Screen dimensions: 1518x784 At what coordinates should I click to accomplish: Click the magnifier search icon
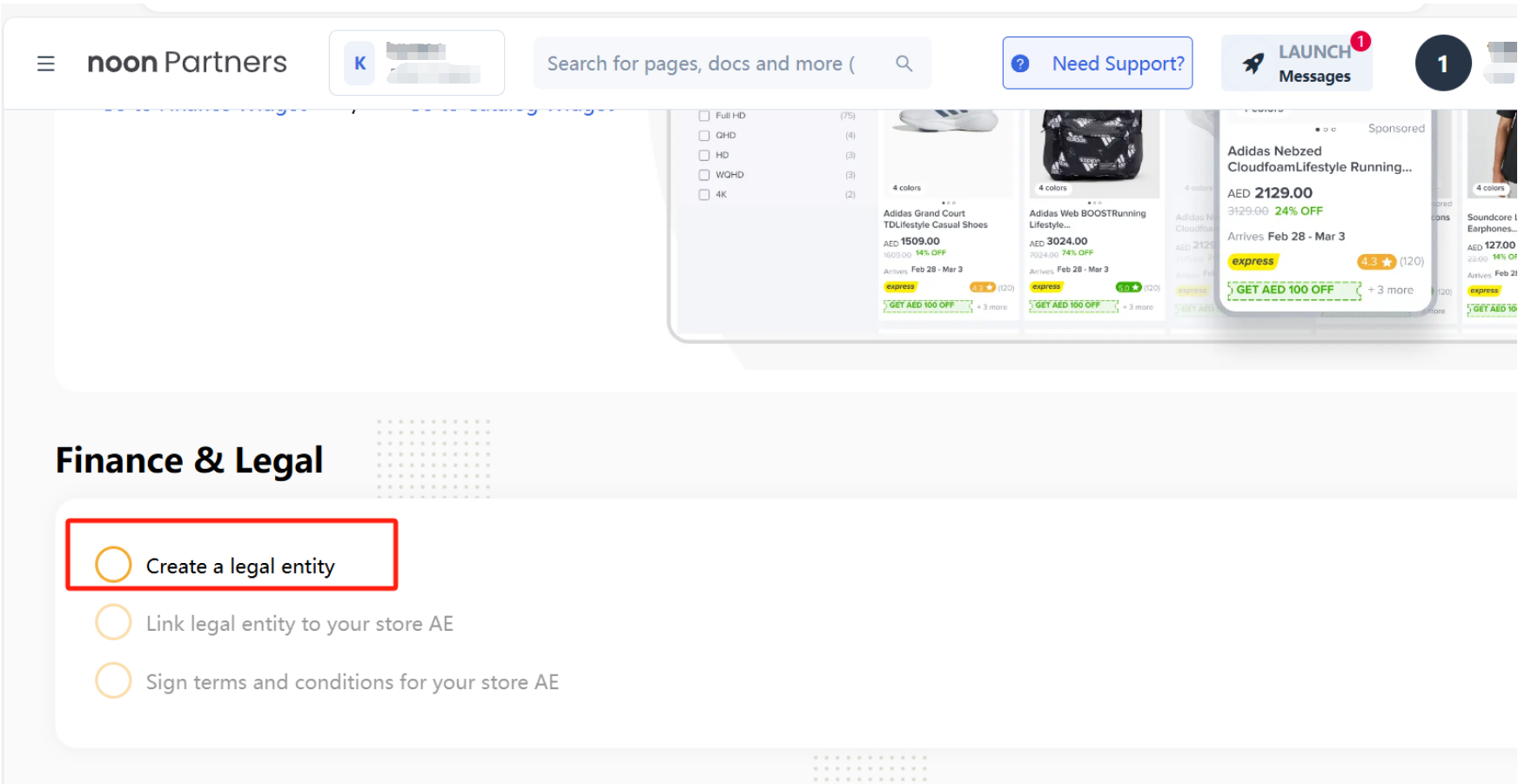click(904, 64)
